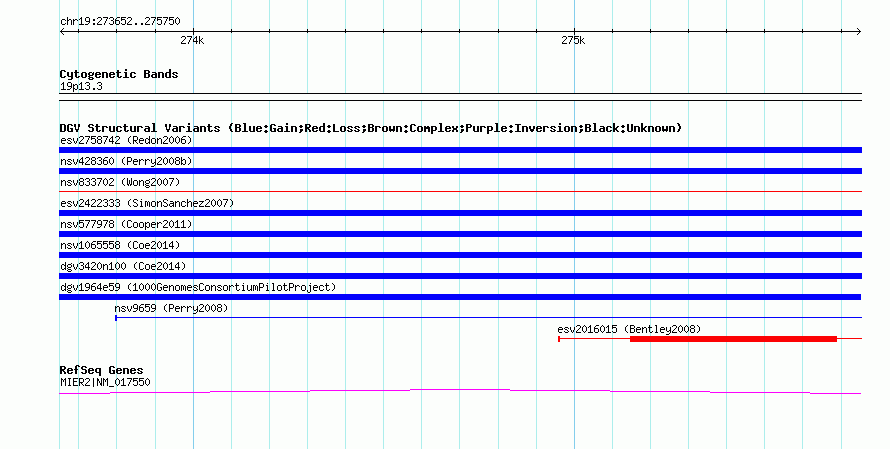
Task: Click the esv2758742 (Redon2006) label
Action: tap(126, 140)
